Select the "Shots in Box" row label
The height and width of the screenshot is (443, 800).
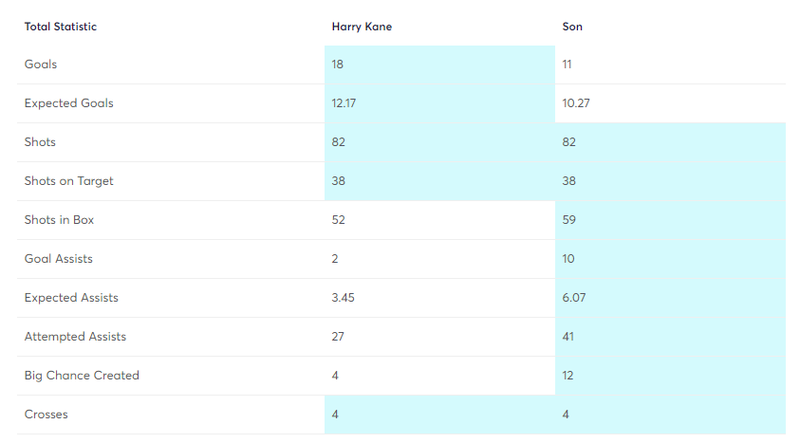tap(59, 220)
